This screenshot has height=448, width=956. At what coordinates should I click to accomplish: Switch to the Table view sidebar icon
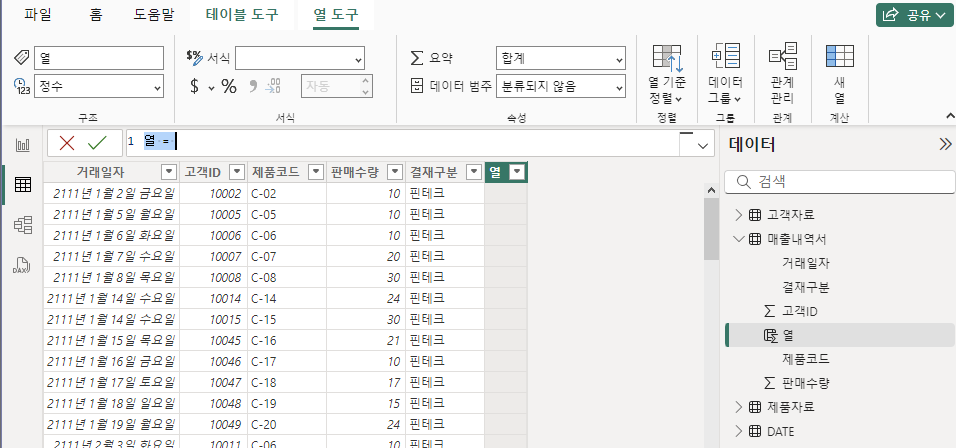tap(23, 185)
